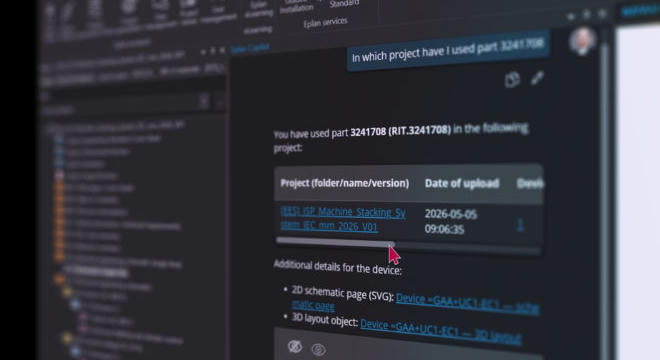Switch to the blue Eplan Copilot panel tab
The image size is (660, 360).
point(250,49)
